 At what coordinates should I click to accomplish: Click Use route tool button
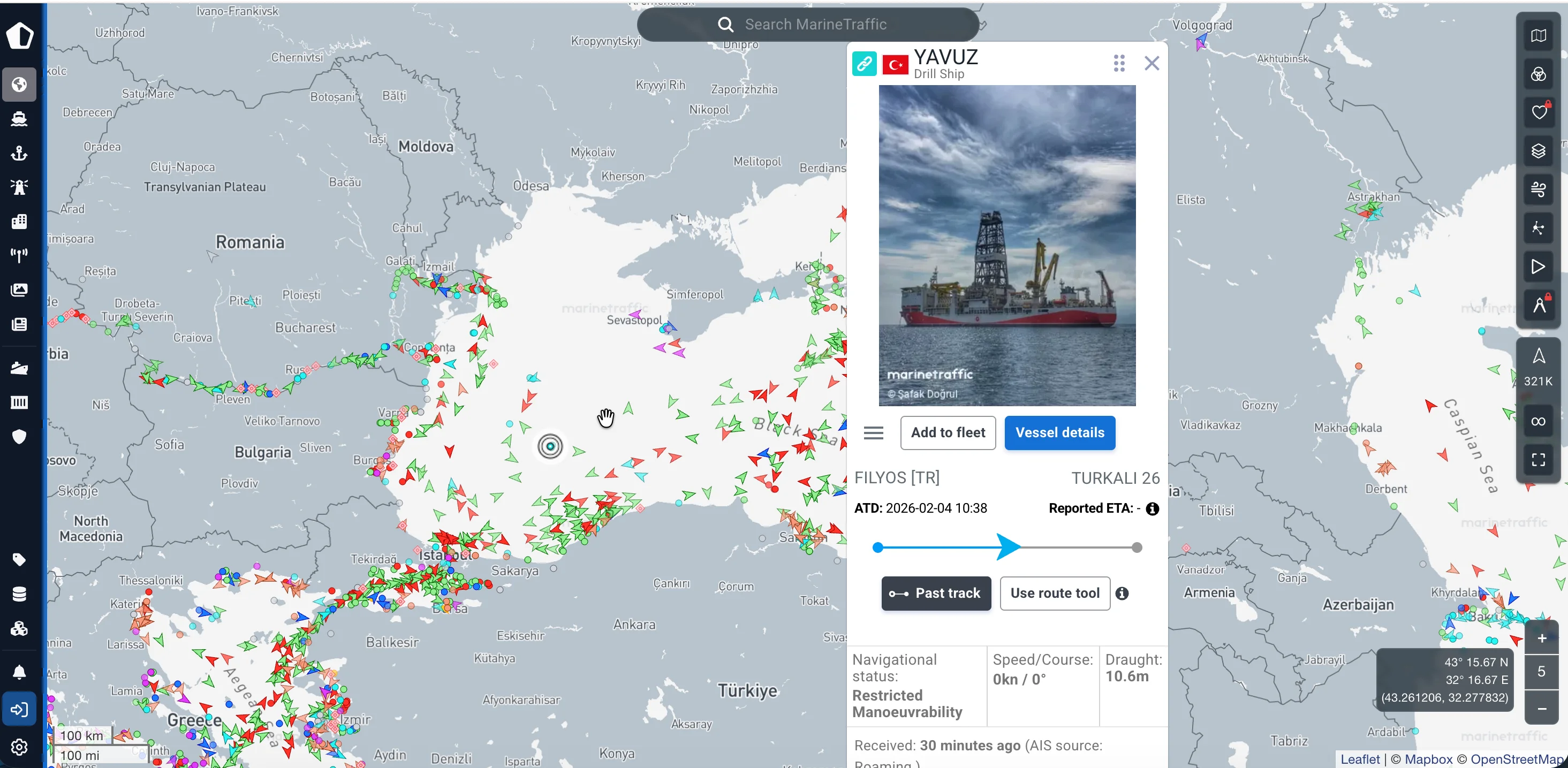[x=1055, y=594]
